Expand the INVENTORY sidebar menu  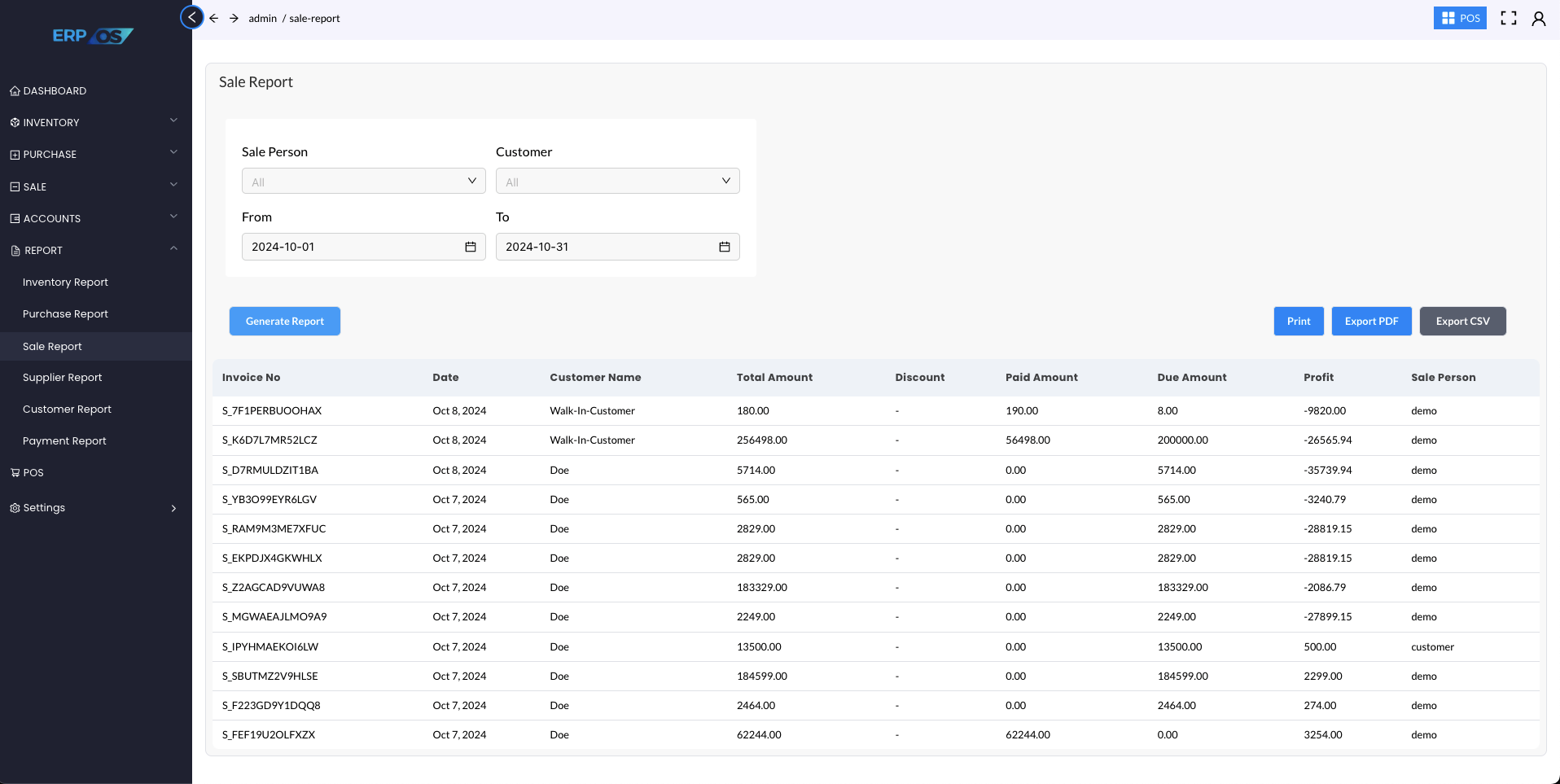(50, 122)
